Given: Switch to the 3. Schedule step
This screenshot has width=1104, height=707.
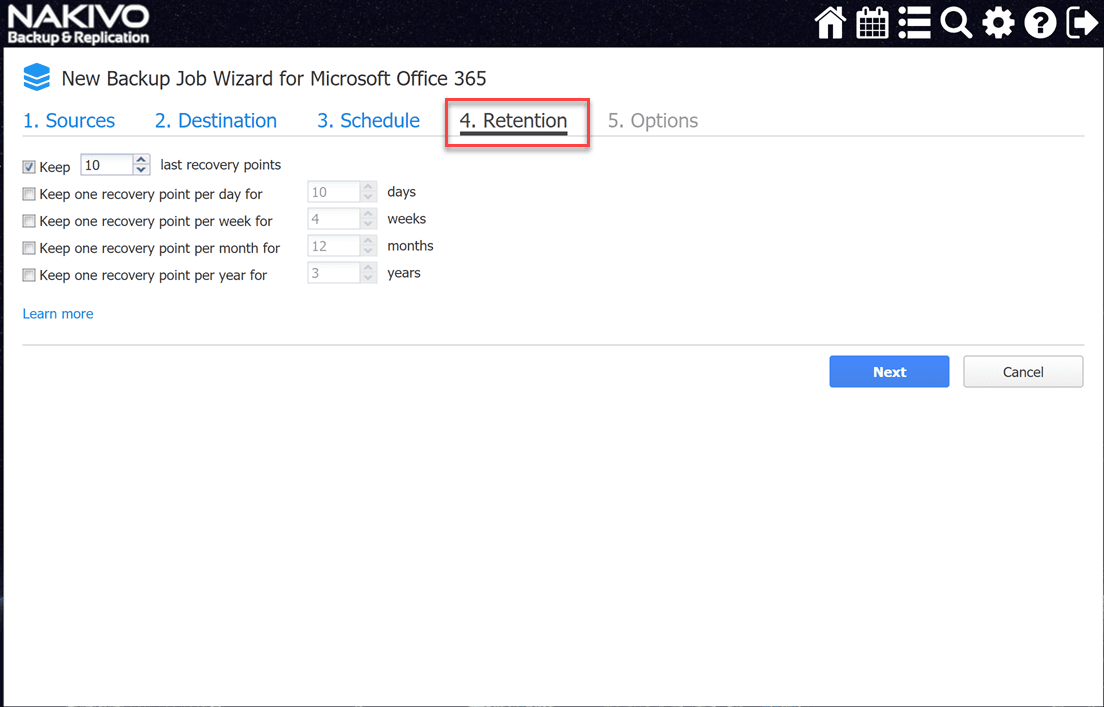Looking at the screenshot, I should click(x=368, y=121).
